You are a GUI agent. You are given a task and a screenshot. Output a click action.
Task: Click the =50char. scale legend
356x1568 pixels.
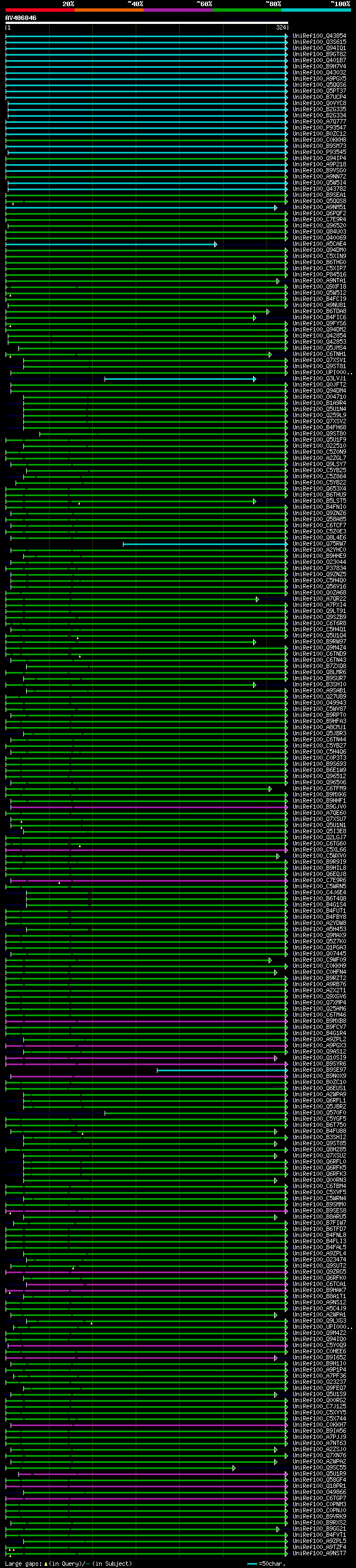click(x=265, y=1564)
